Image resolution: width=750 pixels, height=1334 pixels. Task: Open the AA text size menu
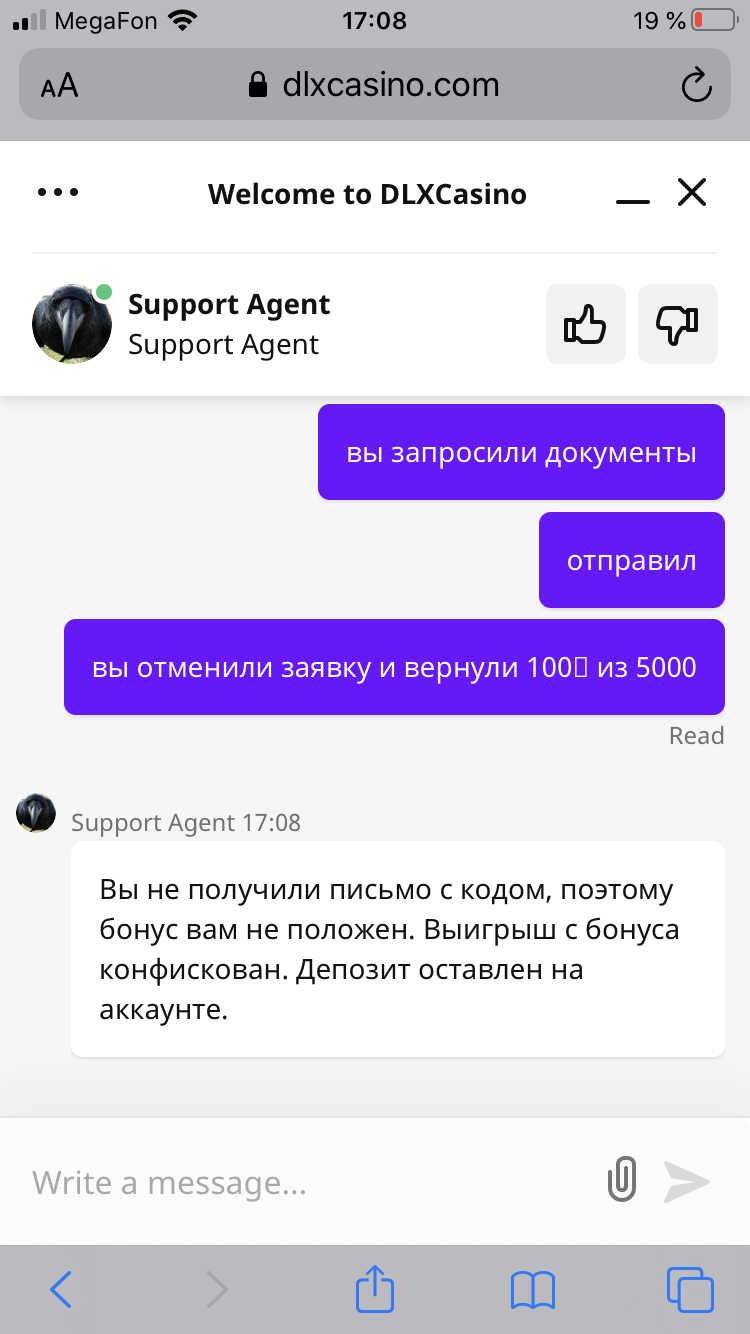pos(59,85)
